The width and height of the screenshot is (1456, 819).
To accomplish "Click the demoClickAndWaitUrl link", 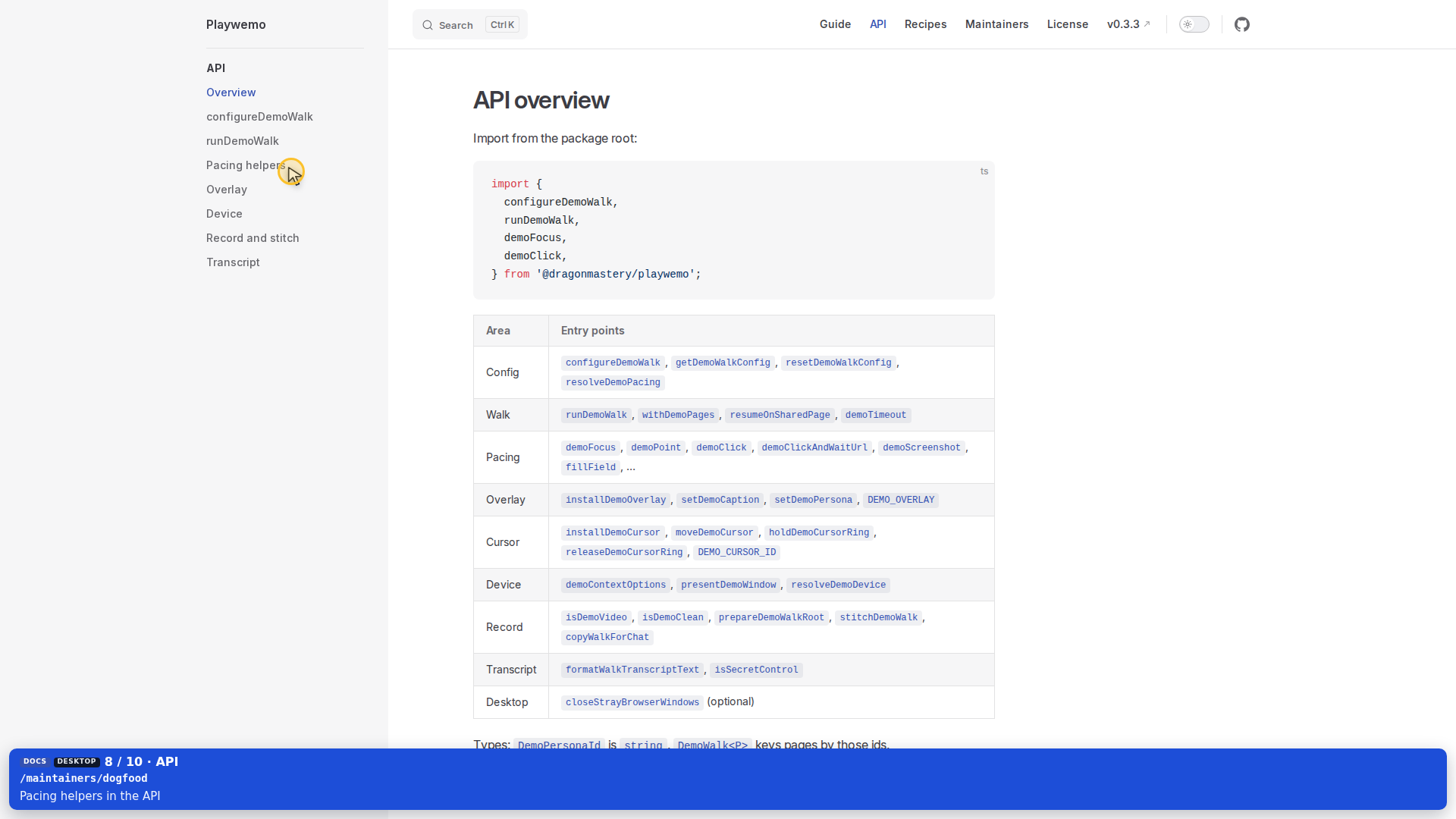I will point(814,447).
